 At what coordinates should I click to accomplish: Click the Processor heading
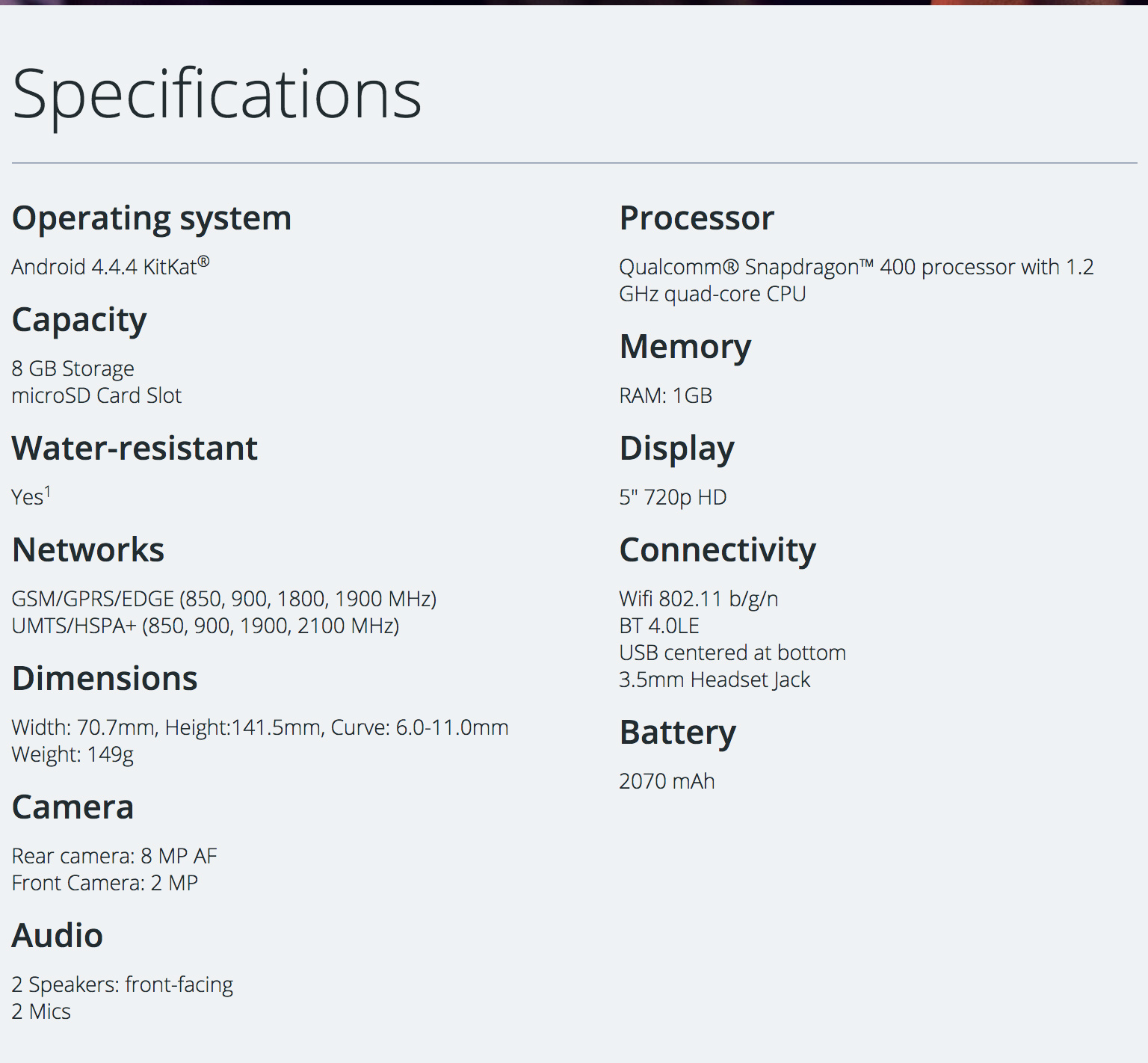697,218
